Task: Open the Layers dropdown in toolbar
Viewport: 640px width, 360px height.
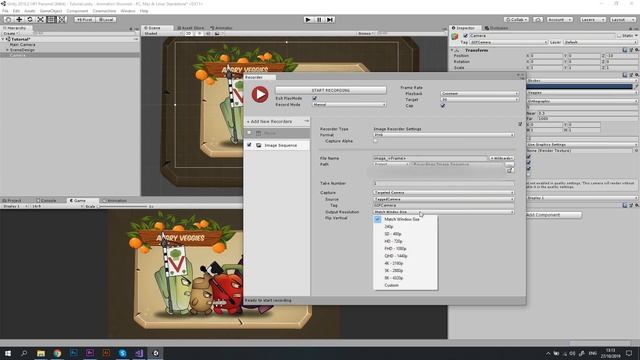Action: [592, 20]
